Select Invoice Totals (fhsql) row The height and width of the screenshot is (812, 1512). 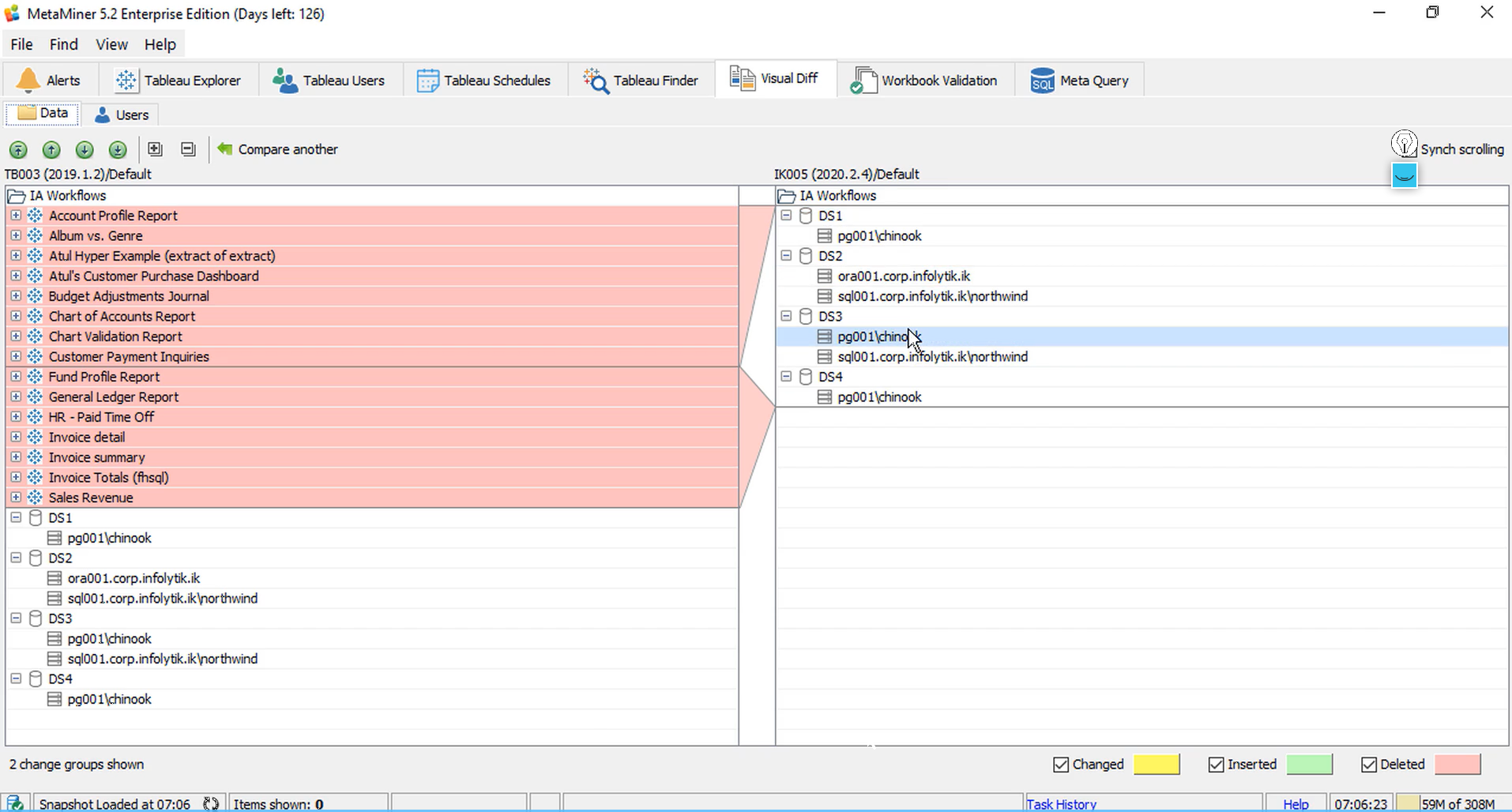click(x=372, y=477)
